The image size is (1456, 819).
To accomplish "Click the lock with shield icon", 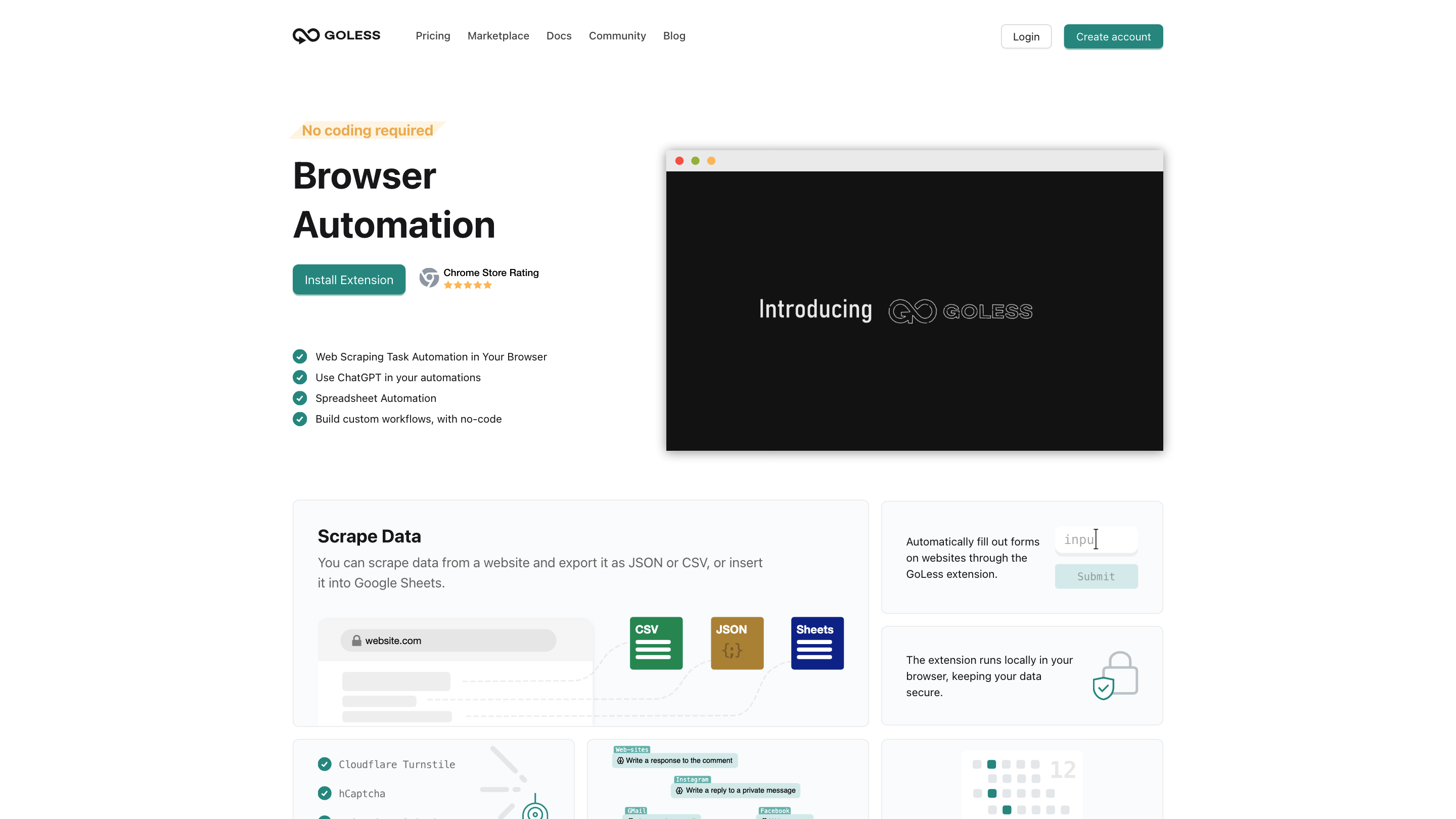I will (1114, 675).
